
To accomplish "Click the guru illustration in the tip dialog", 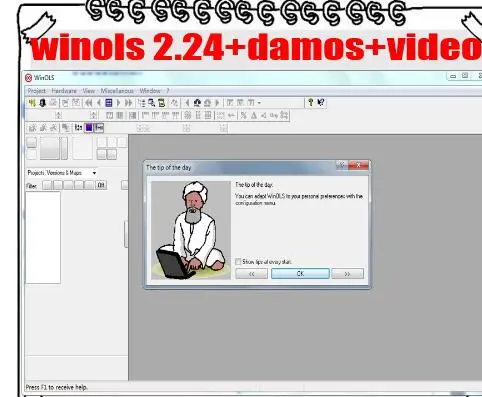I will (191, 230).
